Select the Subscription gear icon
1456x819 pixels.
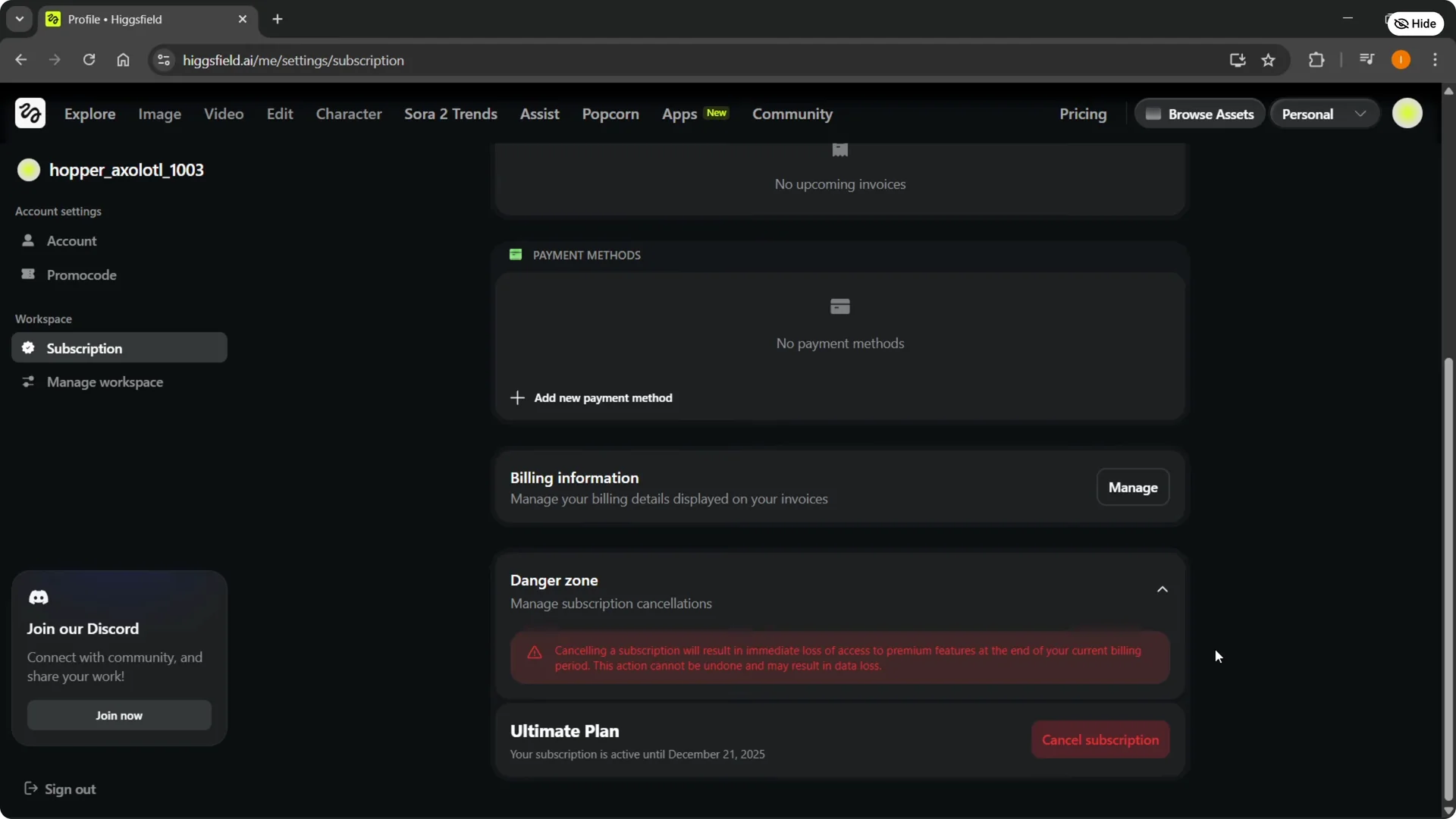coord(28,348)
